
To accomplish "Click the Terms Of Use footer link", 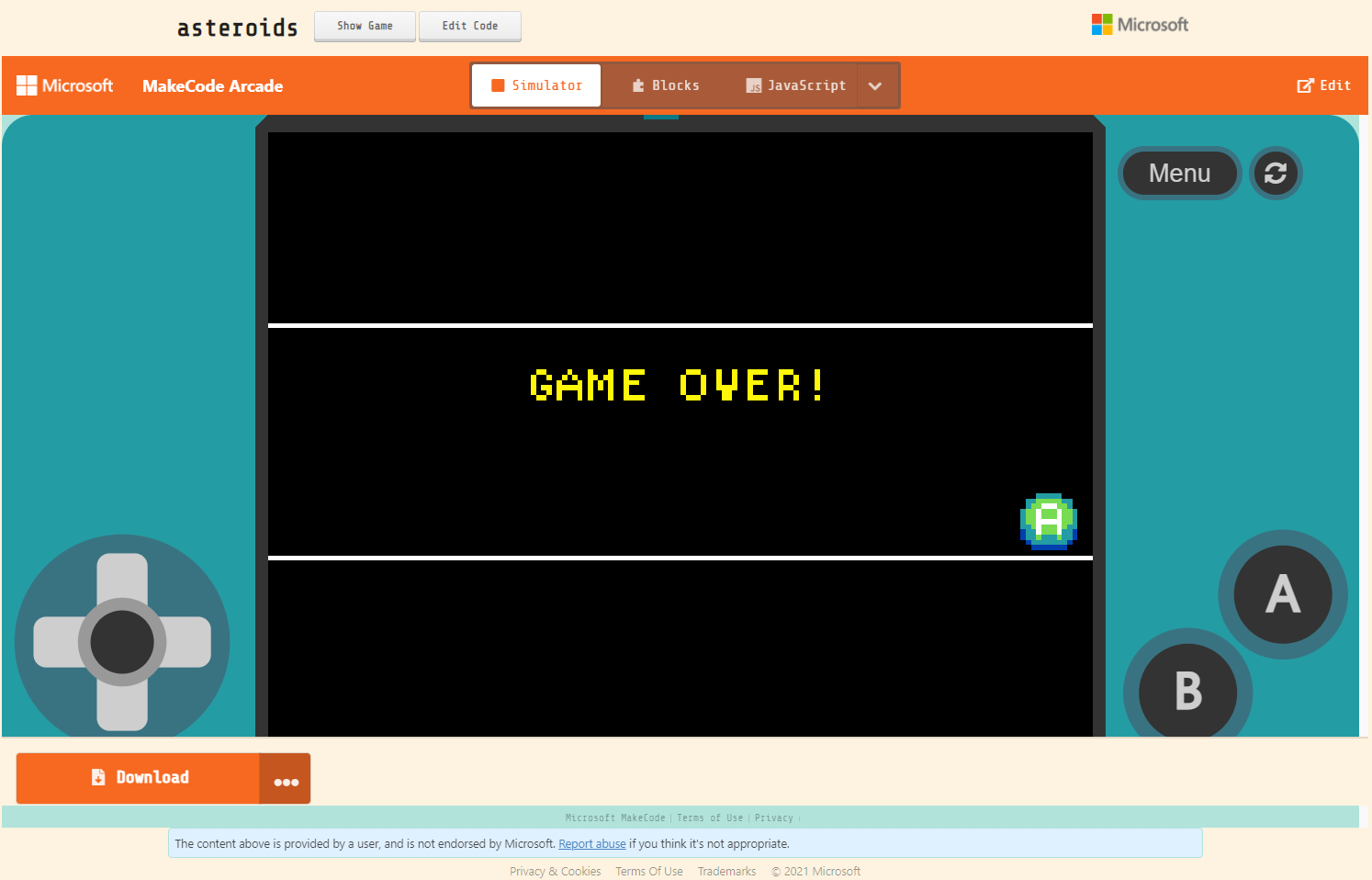I will pyautogui.click(x=649, y=871).
